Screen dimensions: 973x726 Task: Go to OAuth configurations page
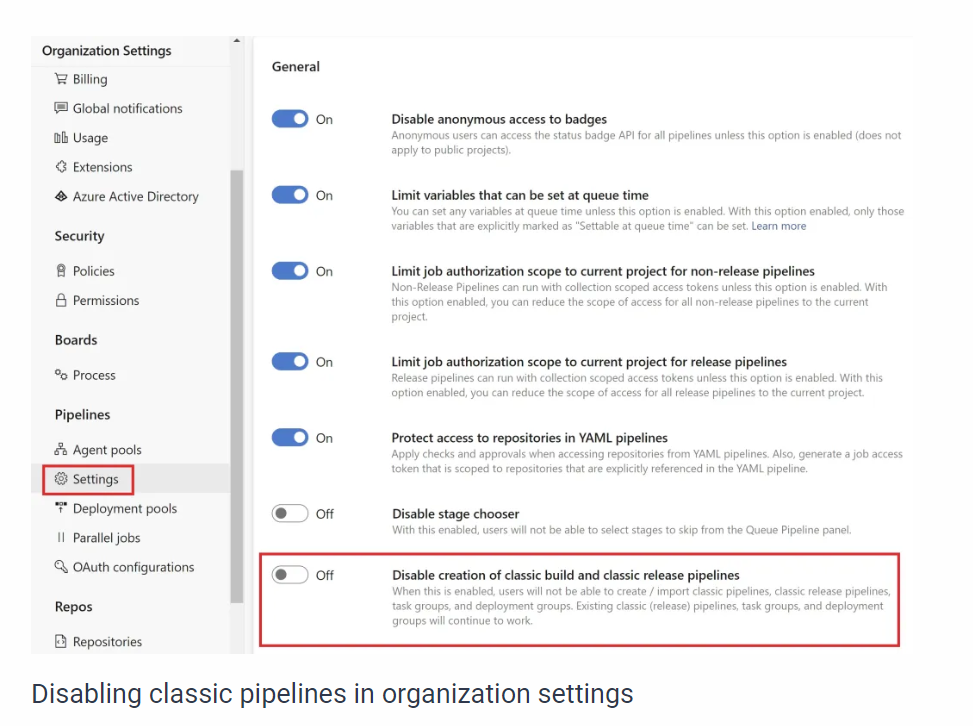coord(133,567)
